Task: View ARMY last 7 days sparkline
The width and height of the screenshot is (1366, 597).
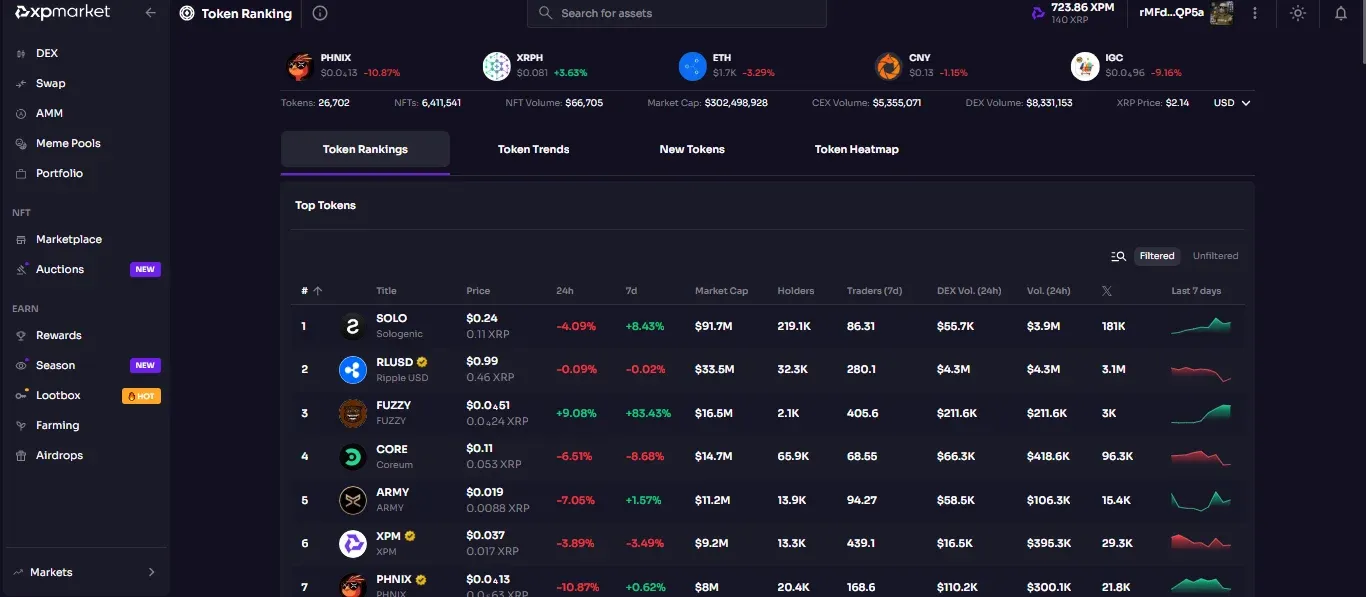Action: pyautogui.click(x=1201, y=500)
